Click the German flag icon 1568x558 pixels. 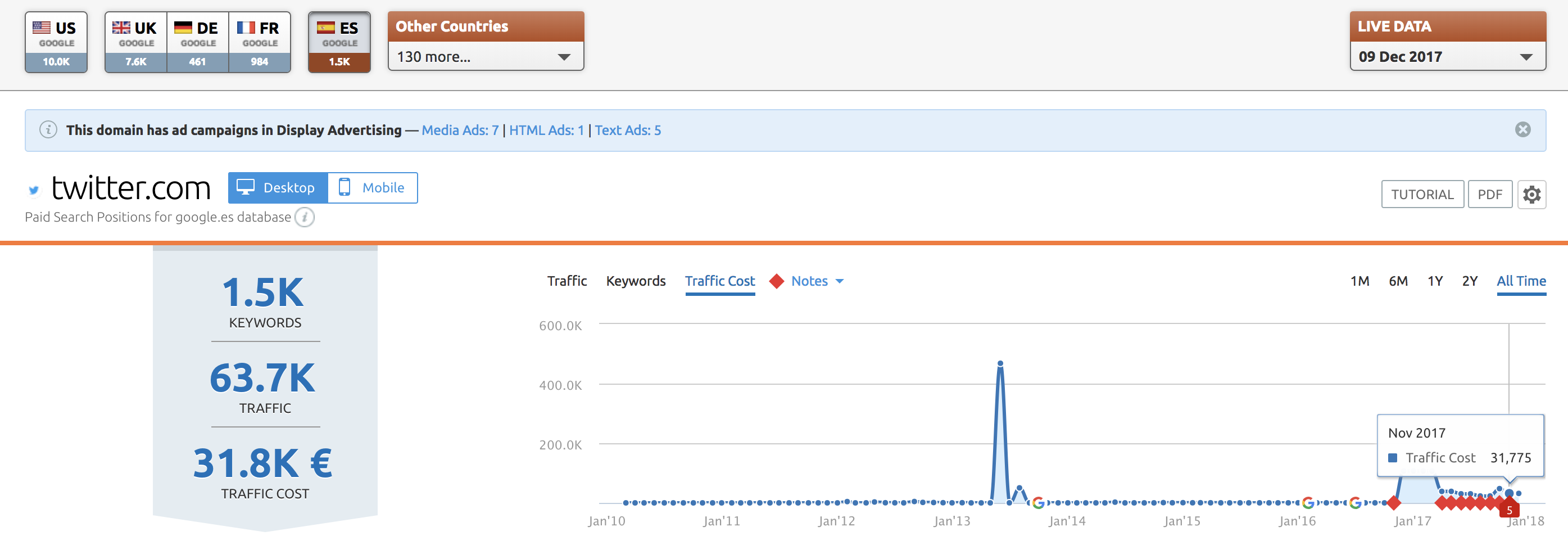click(x=183, y=28)
